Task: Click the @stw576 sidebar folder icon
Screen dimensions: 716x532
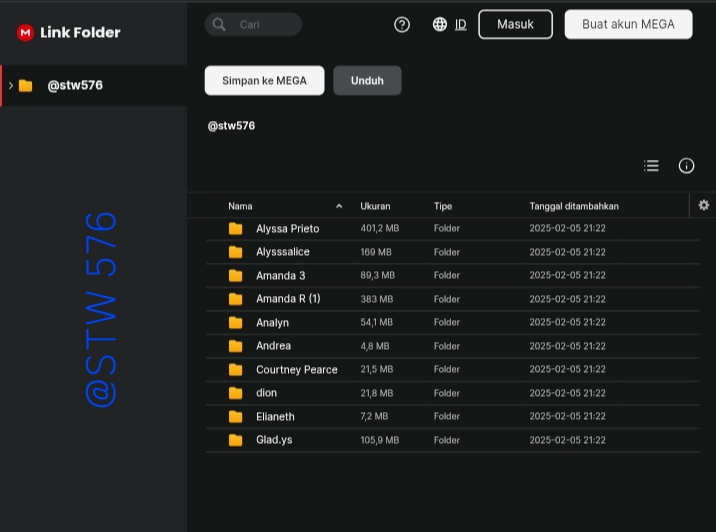Action: click(26, 85)
